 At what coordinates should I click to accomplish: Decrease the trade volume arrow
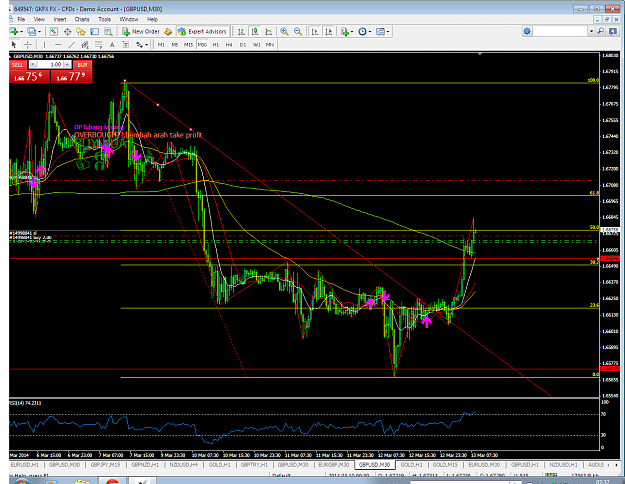[33, 65]
